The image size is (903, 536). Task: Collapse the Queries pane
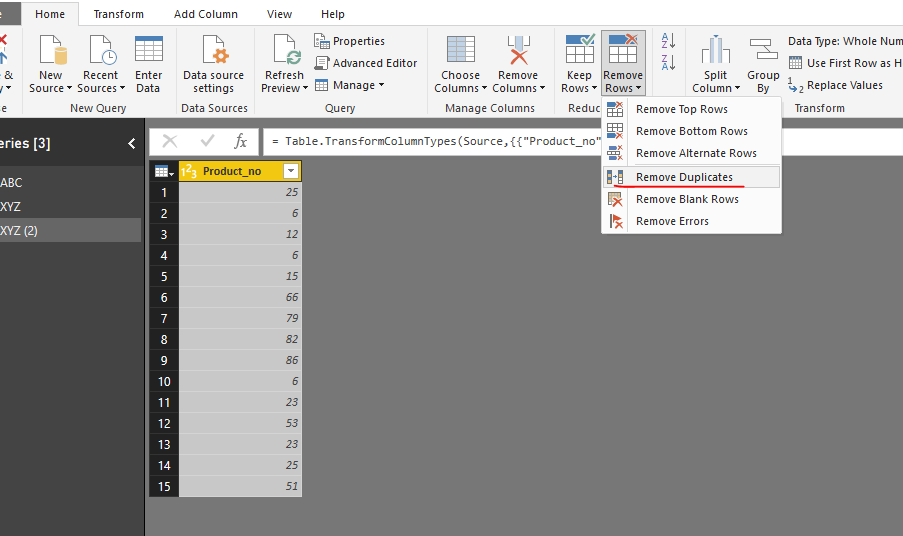click(x=132, y=143)
